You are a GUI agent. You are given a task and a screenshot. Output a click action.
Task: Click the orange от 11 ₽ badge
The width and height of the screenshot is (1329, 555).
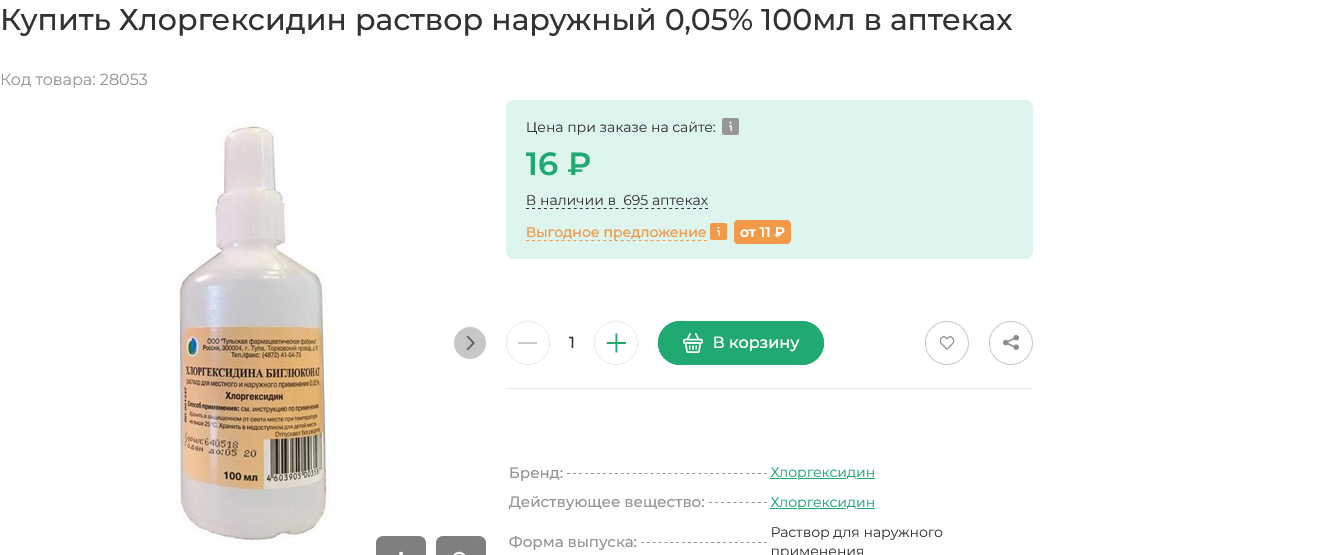pos(762,232)
